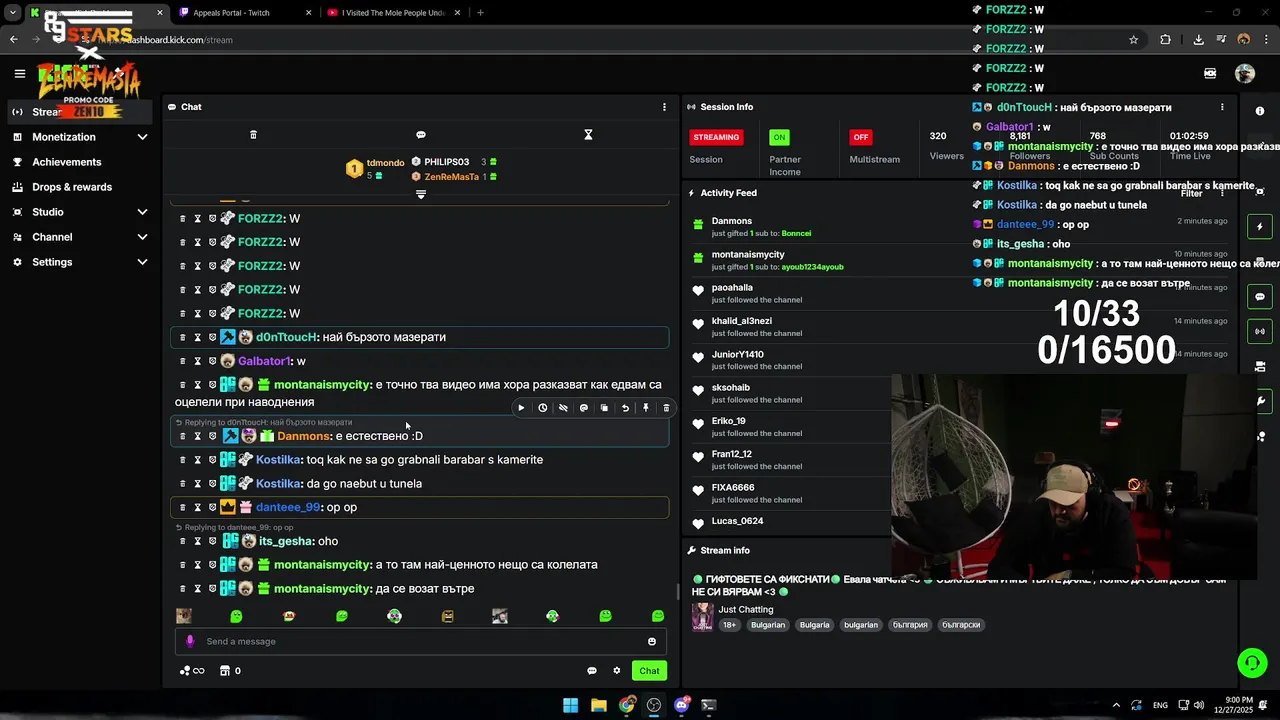Show hidden system tray icons chevron

tap(1116, 705)
